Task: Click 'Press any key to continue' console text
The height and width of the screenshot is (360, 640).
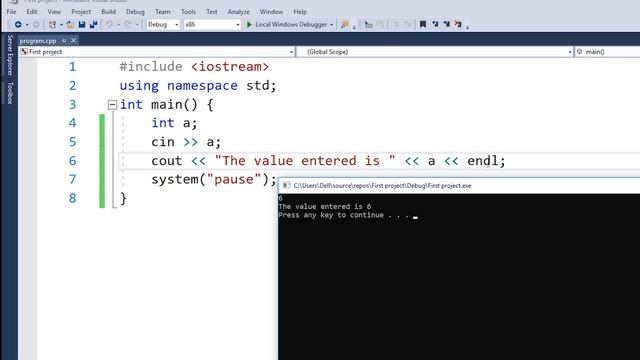Action: (331, 215)
